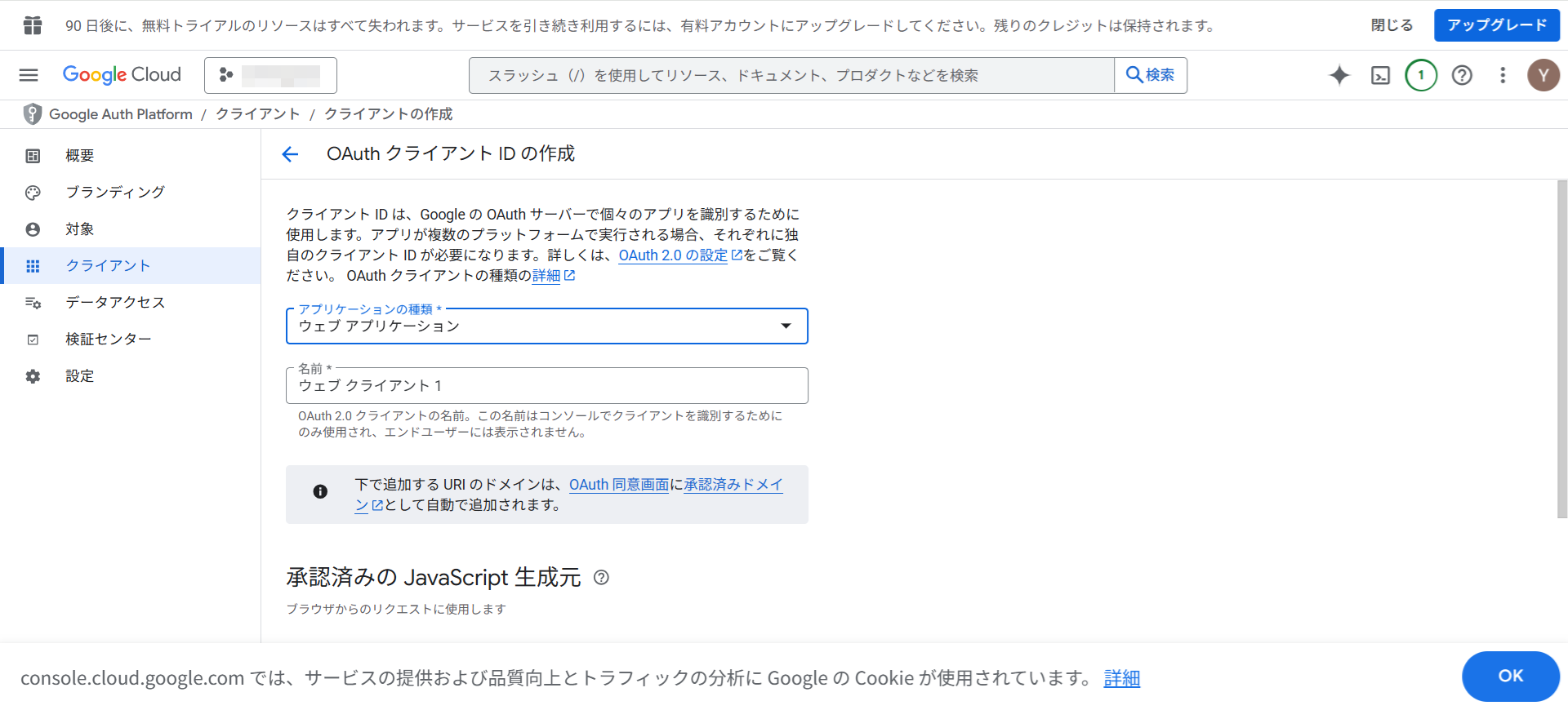Open the free trial gift icon
Image resolution: width=1568 pixels, height=710 pixels.
33,25
